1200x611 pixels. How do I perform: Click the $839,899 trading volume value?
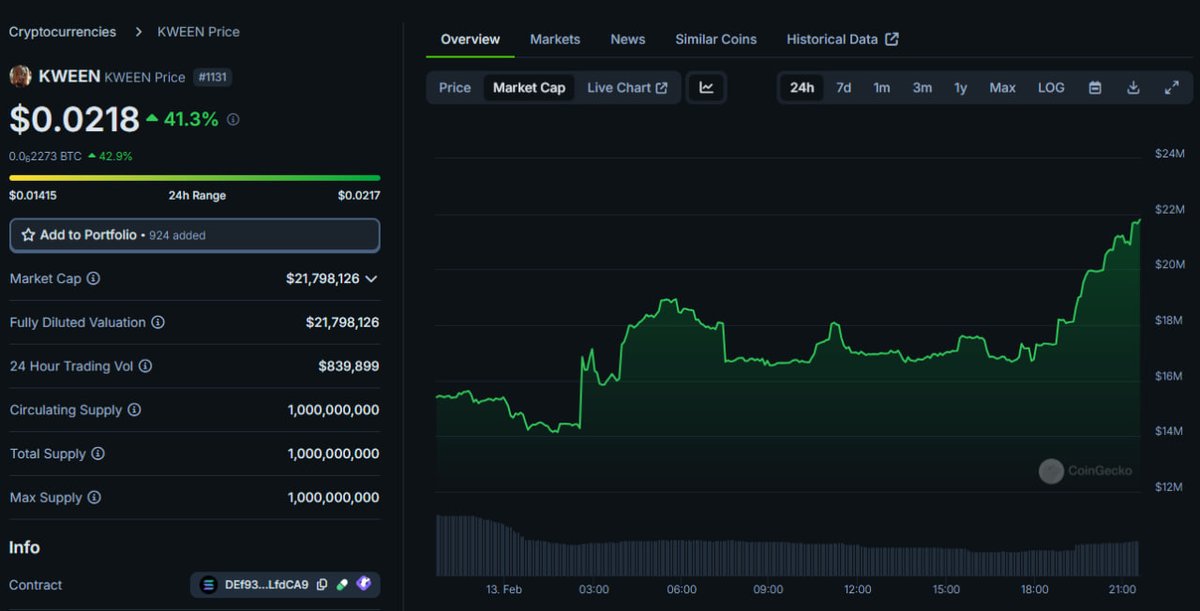(x=349, y=366)
